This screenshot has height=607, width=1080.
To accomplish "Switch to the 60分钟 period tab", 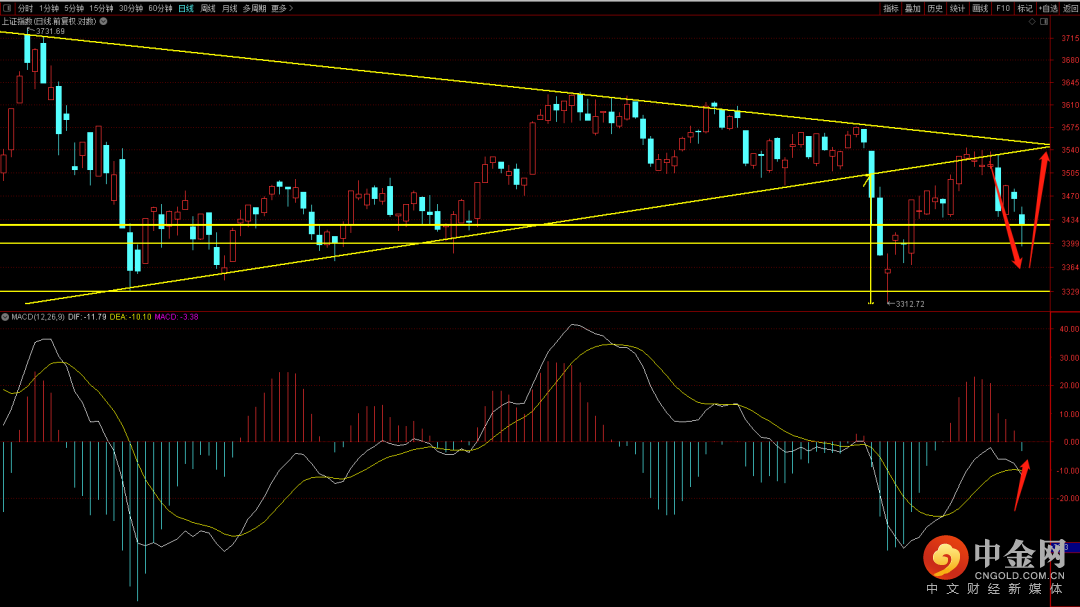I will coord(160,8).
